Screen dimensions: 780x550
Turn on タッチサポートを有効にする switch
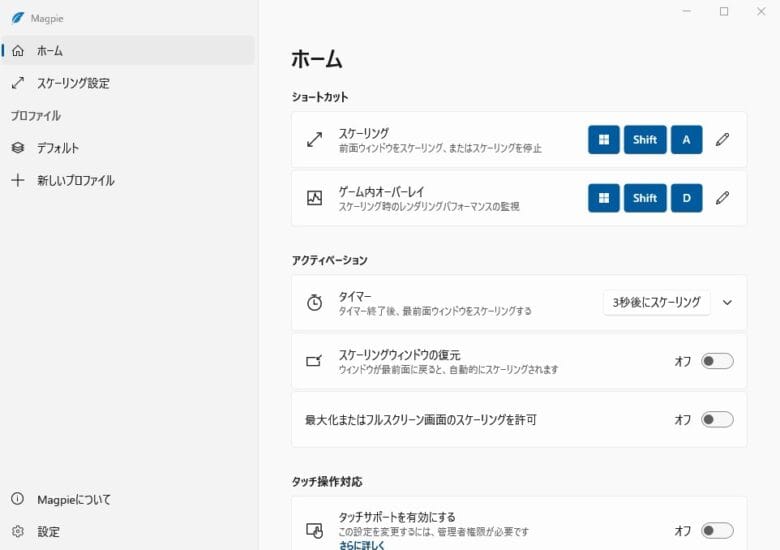(717, 531)
